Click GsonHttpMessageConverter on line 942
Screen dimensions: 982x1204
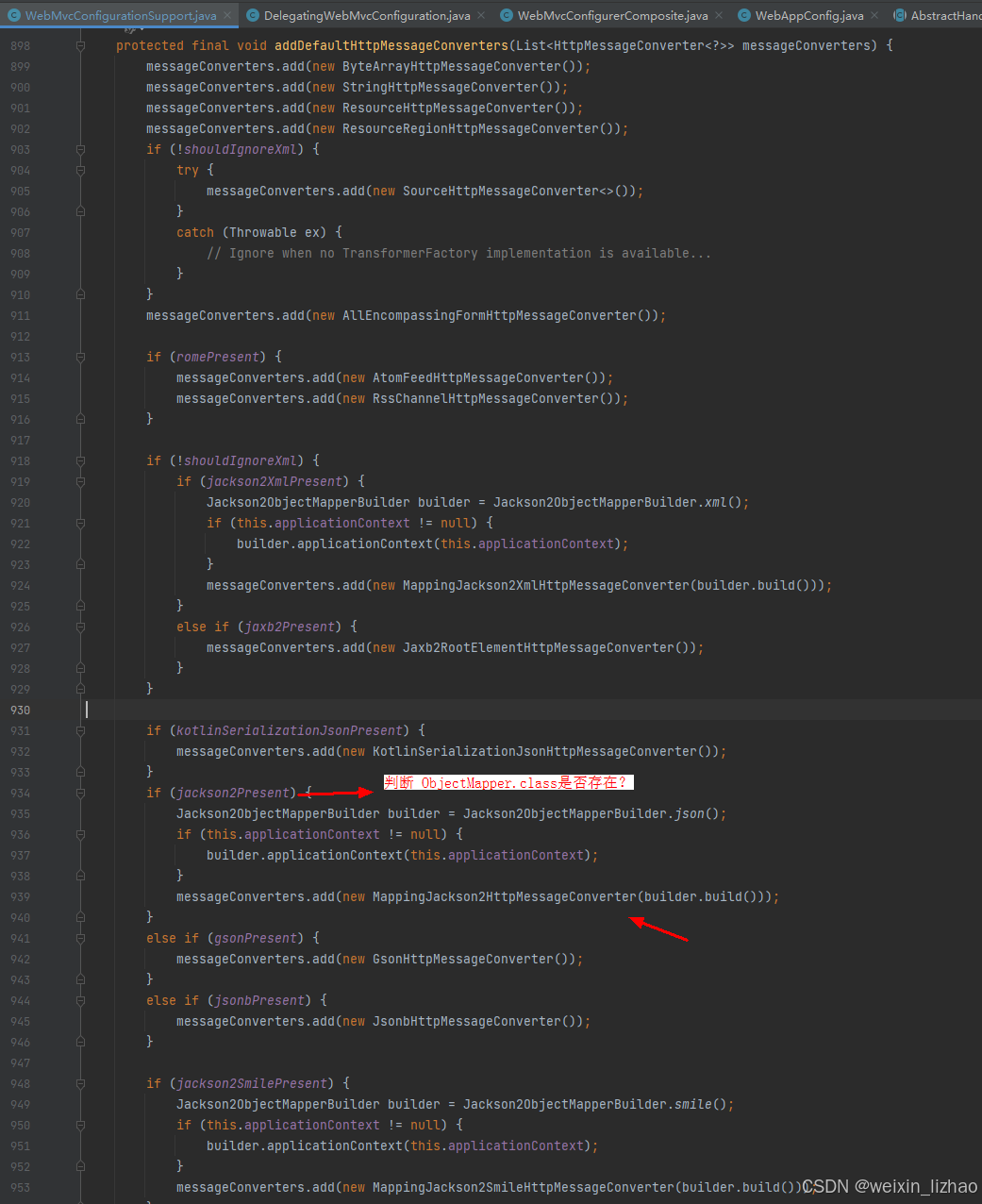point(463,959)
